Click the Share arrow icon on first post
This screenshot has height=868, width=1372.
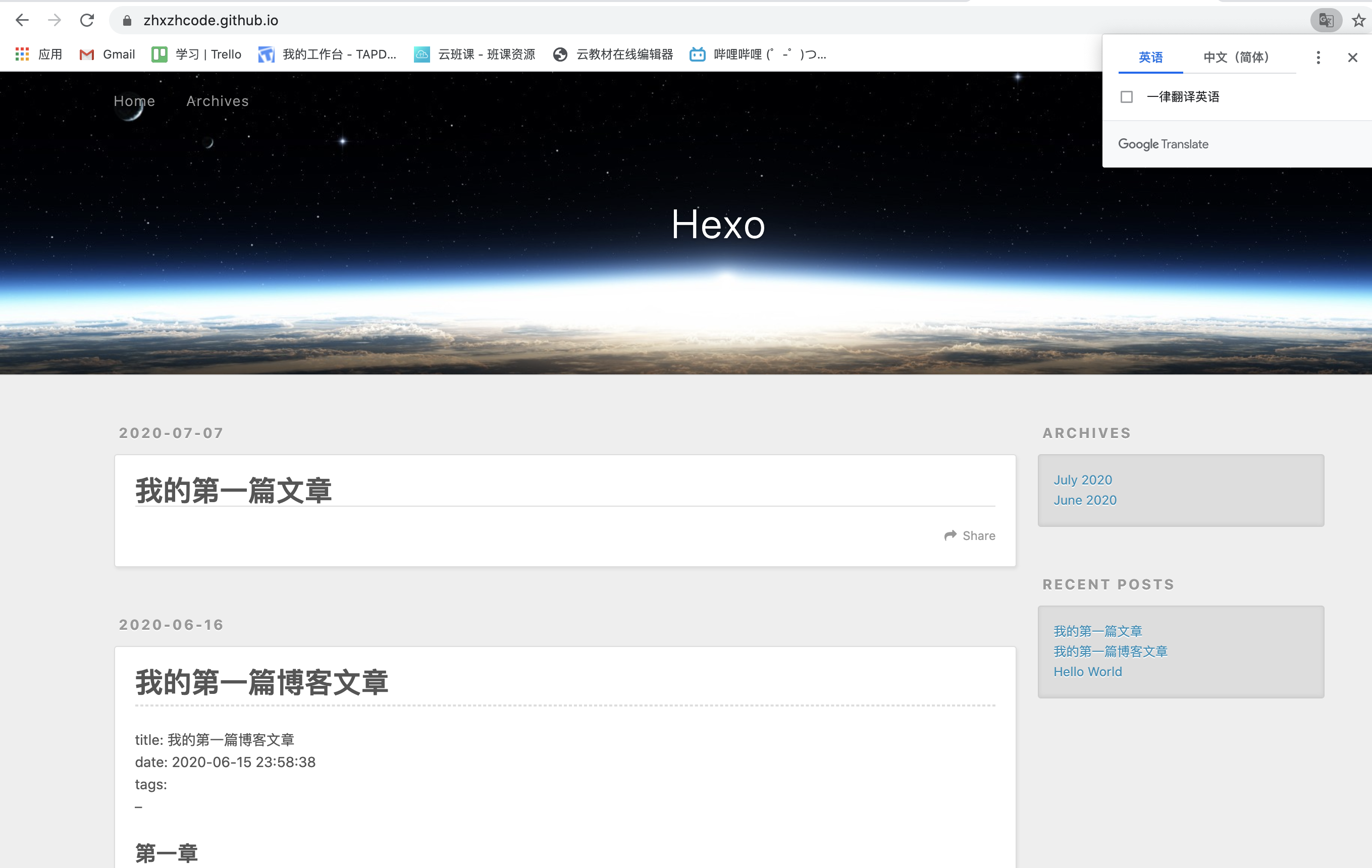tap(950, 535)
